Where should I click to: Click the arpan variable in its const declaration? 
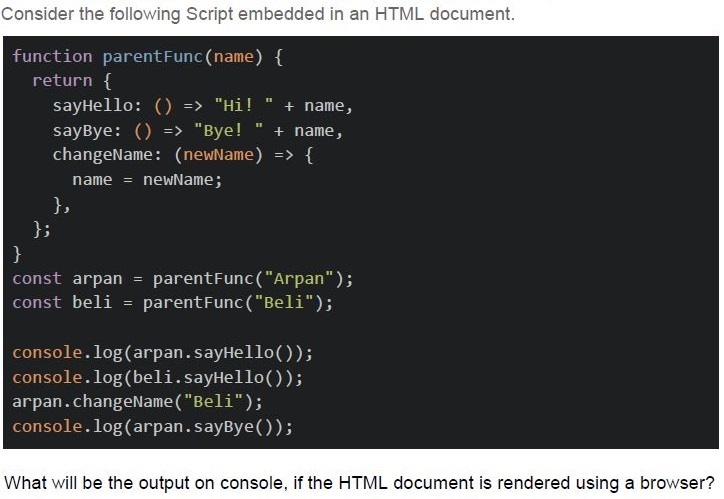click(x=97, y=279)
